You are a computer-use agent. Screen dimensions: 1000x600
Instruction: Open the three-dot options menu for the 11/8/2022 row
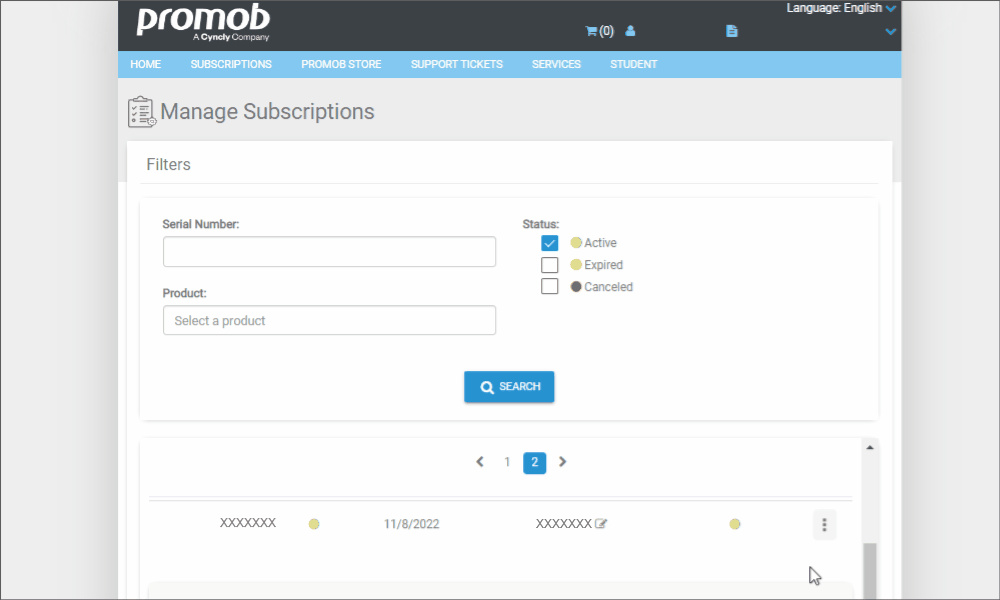(824, 524)
